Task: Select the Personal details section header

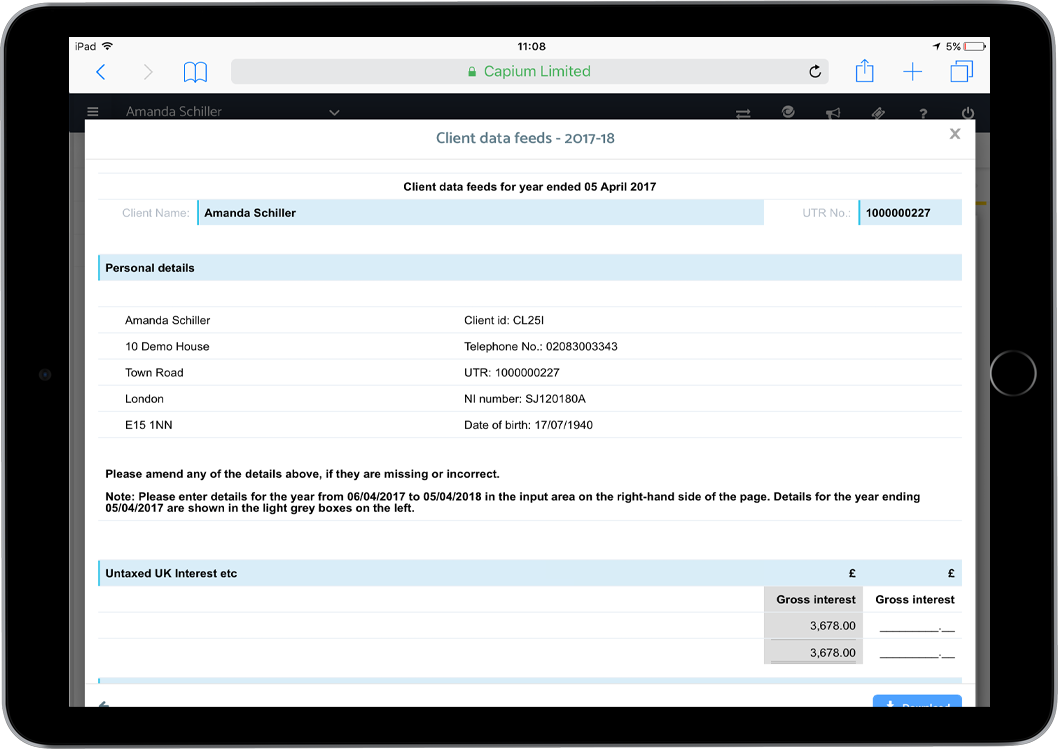Action: 530,268
